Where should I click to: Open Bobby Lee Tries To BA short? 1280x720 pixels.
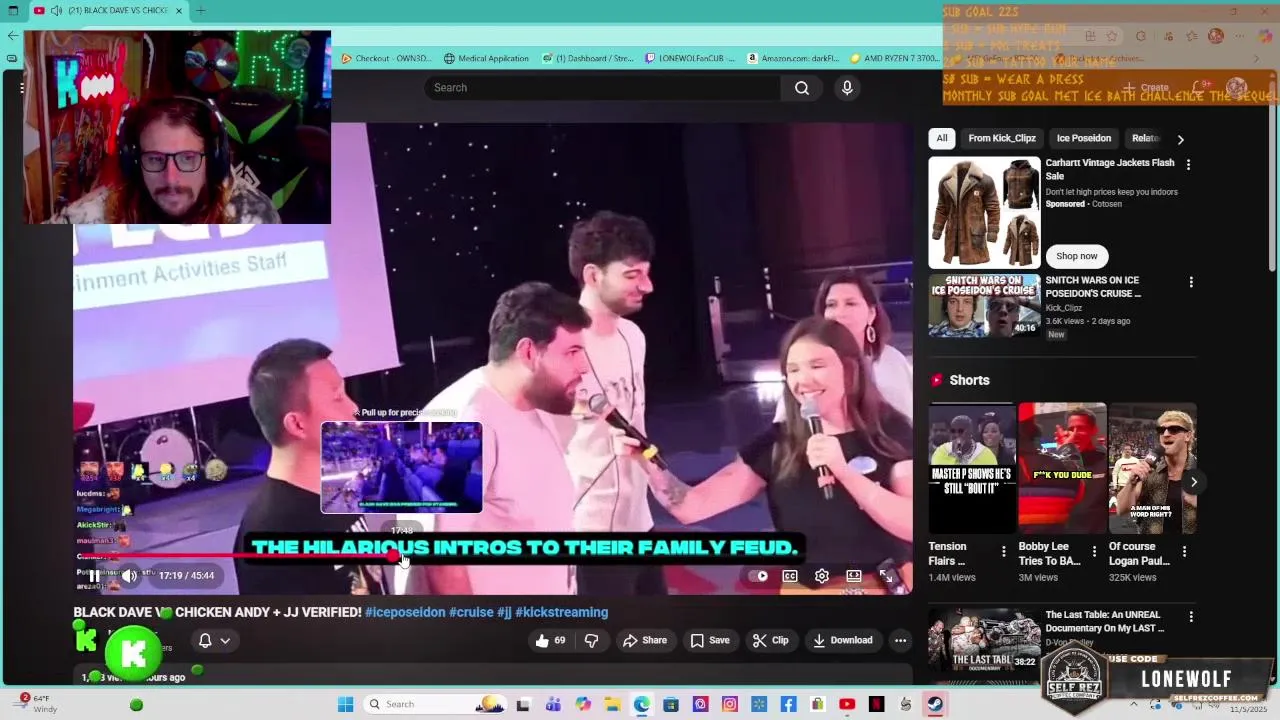pos(1062,468)
